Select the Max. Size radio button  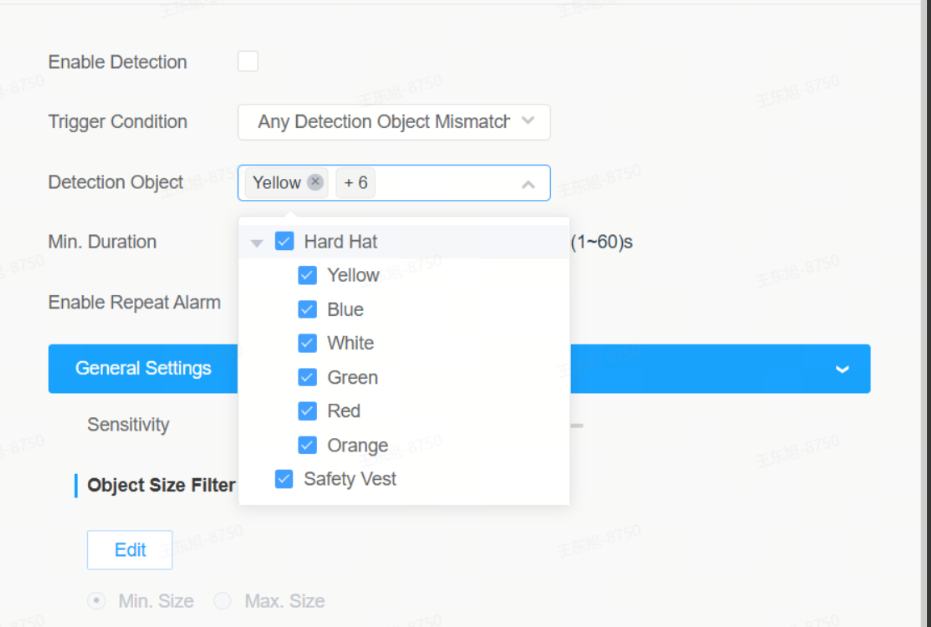tap(223, 601)
